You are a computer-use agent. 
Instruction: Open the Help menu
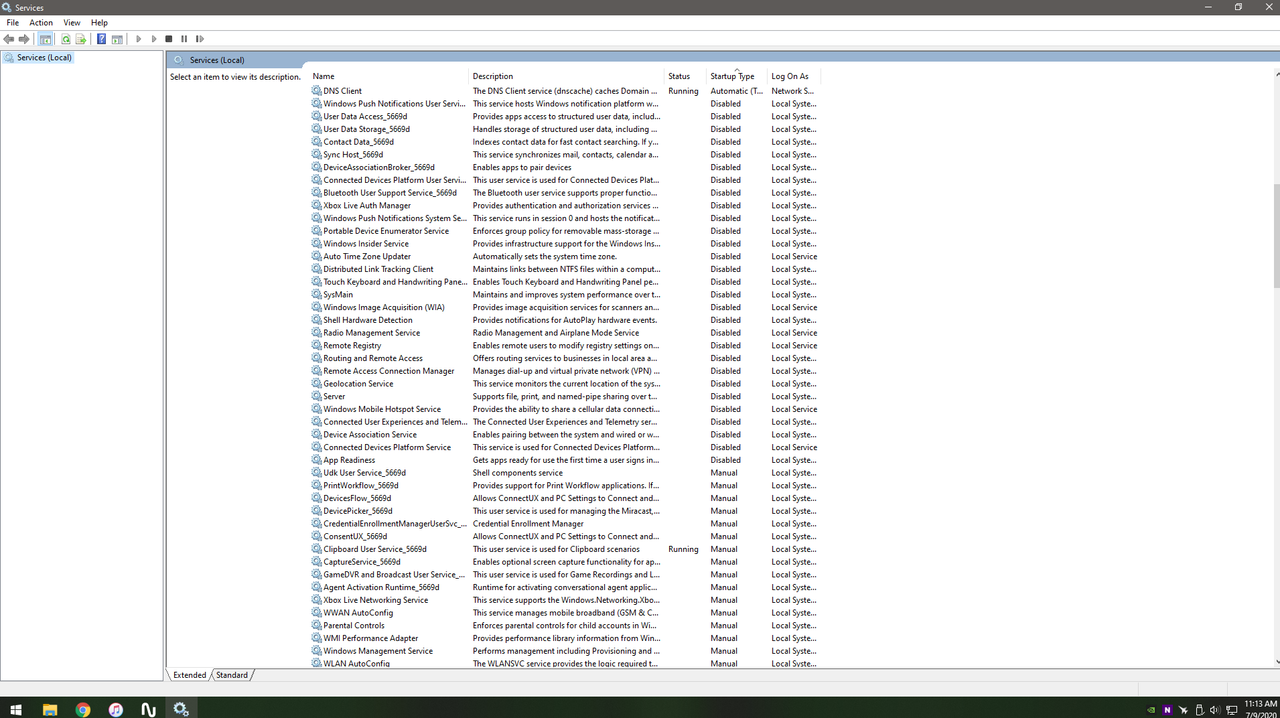coord(99,22)
